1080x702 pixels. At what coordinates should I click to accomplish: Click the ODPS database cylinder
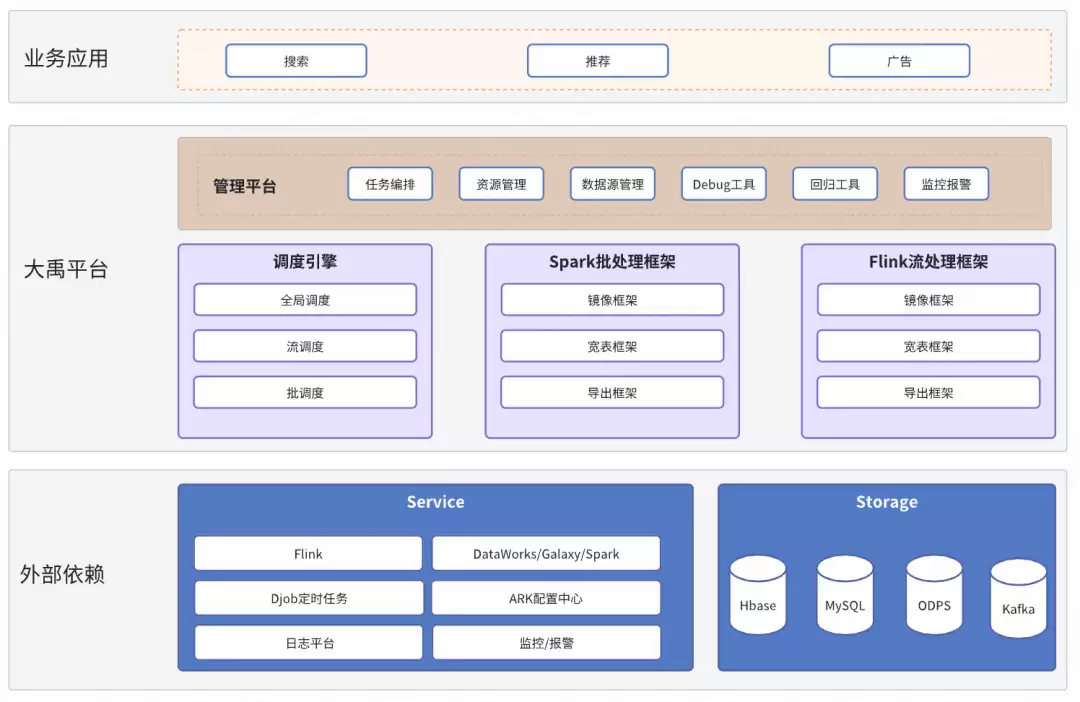pos(934,596)
